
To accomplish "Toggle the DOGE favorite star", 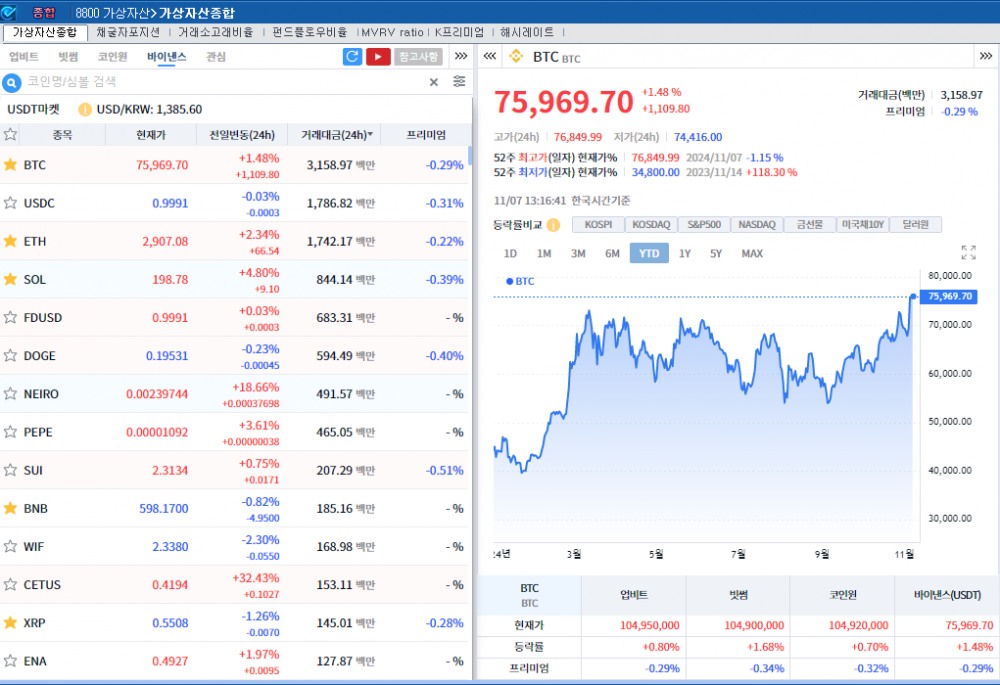I will point(12,355).
